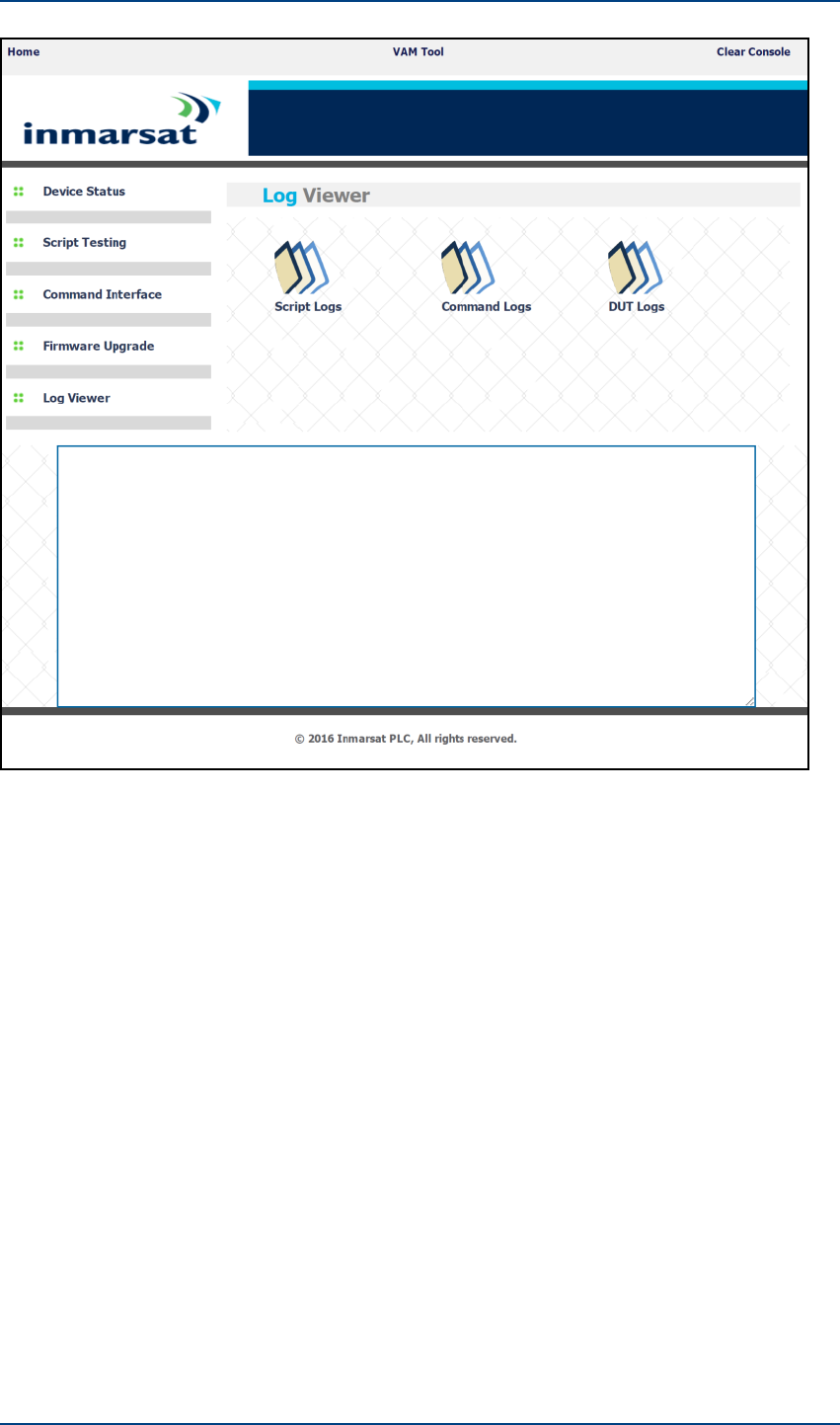Viewport: 840px width, 1425px height.
Task: Click the Inmarsat logo
Action: point(122,119)
